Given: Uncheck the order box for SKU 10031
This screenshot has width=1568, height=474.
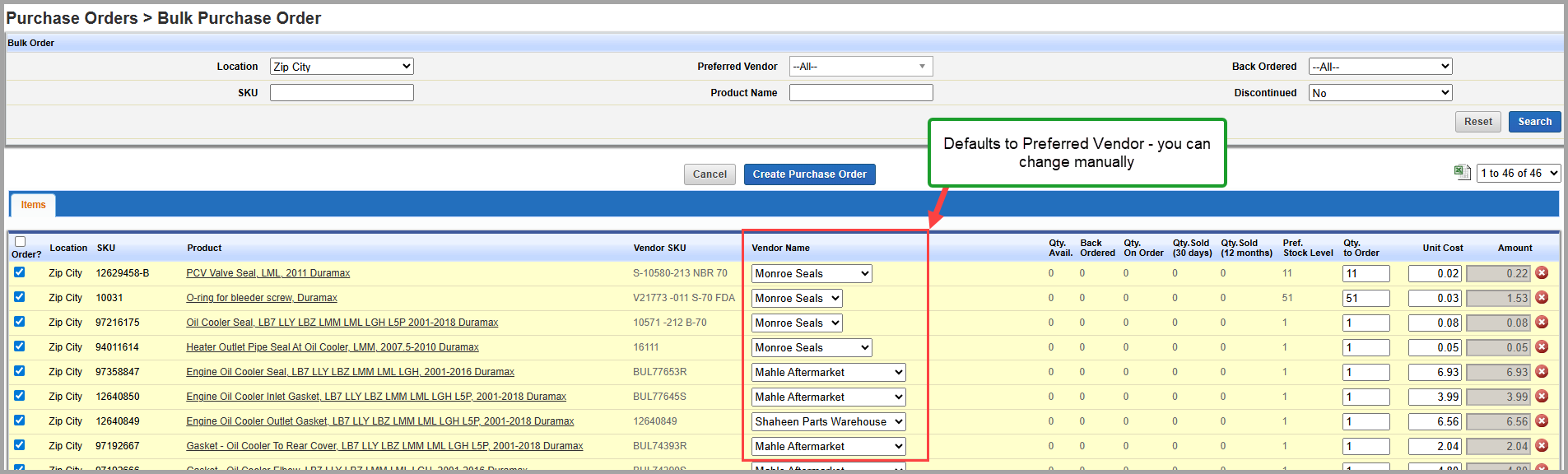Looking at the screenshot, I should coord(20,297).
